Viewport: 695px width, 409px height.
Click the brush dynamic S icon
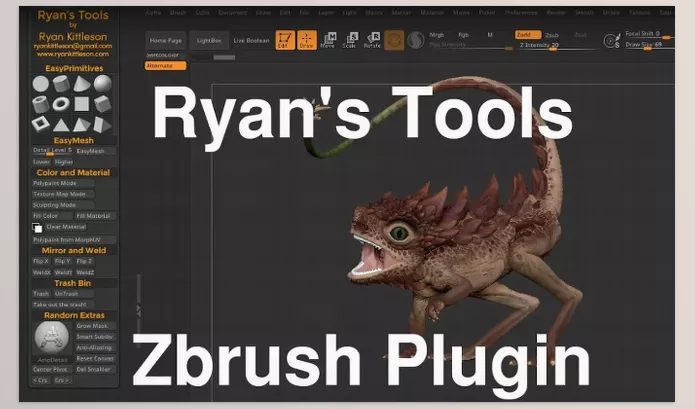[612, 40]
